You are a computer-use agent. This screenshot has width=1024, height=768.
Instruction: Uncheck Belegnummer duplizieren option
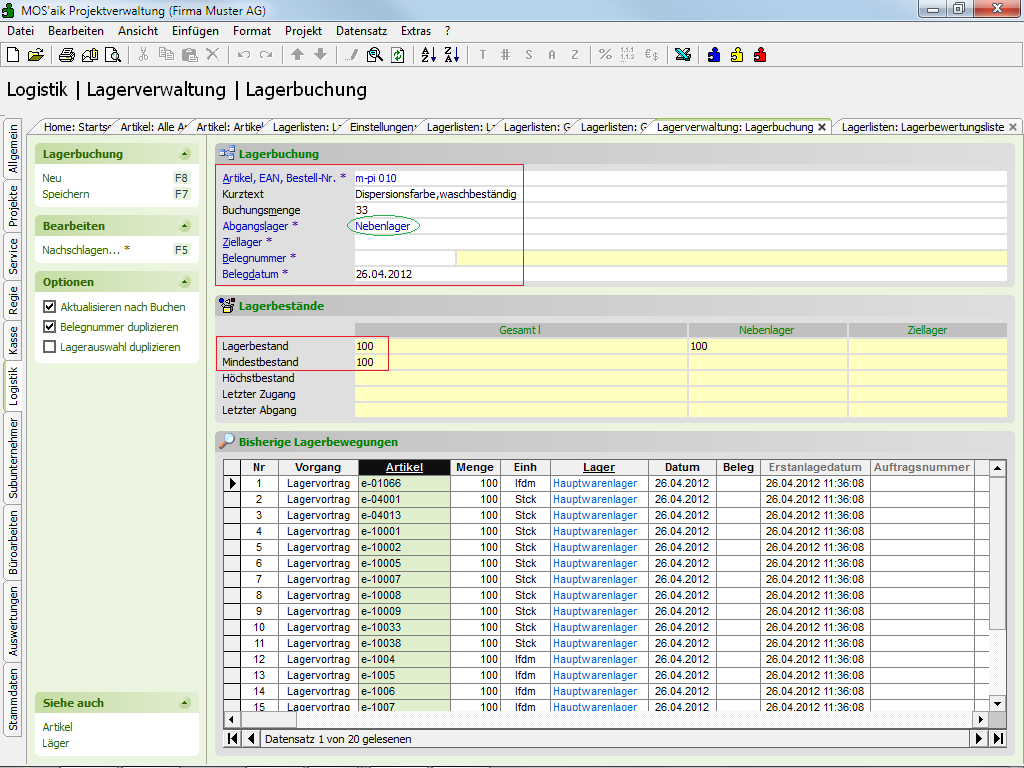[50, 327]
